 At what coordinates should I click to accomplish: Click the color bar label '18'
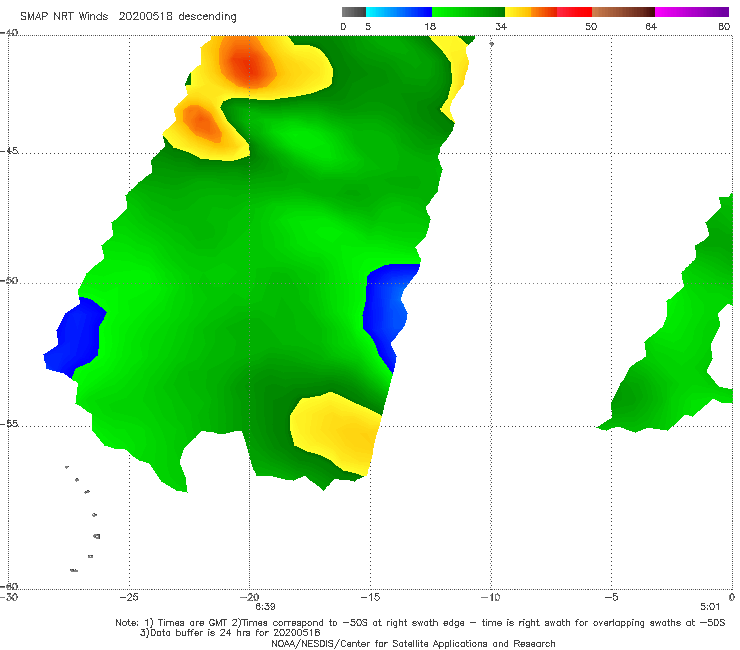click(x=430, y=26)
